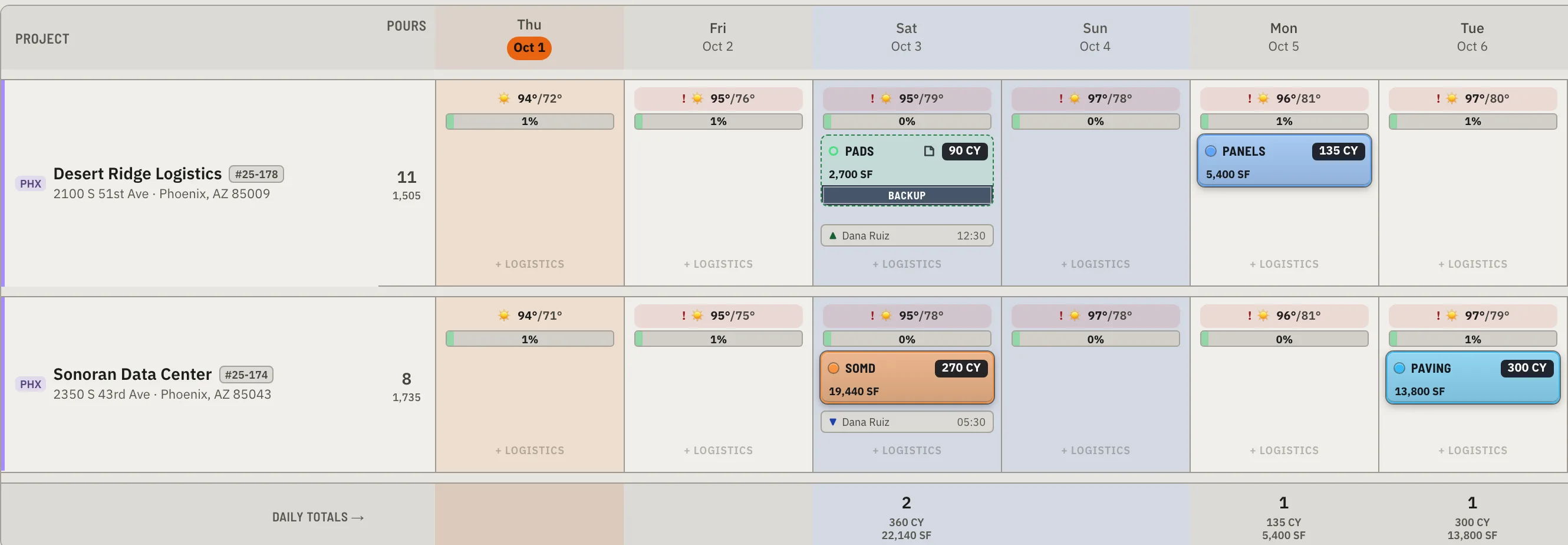1568x545 pixels.
Task: Click Sonoran Saturday 0% precipitation bar
Action: (907, 339)
